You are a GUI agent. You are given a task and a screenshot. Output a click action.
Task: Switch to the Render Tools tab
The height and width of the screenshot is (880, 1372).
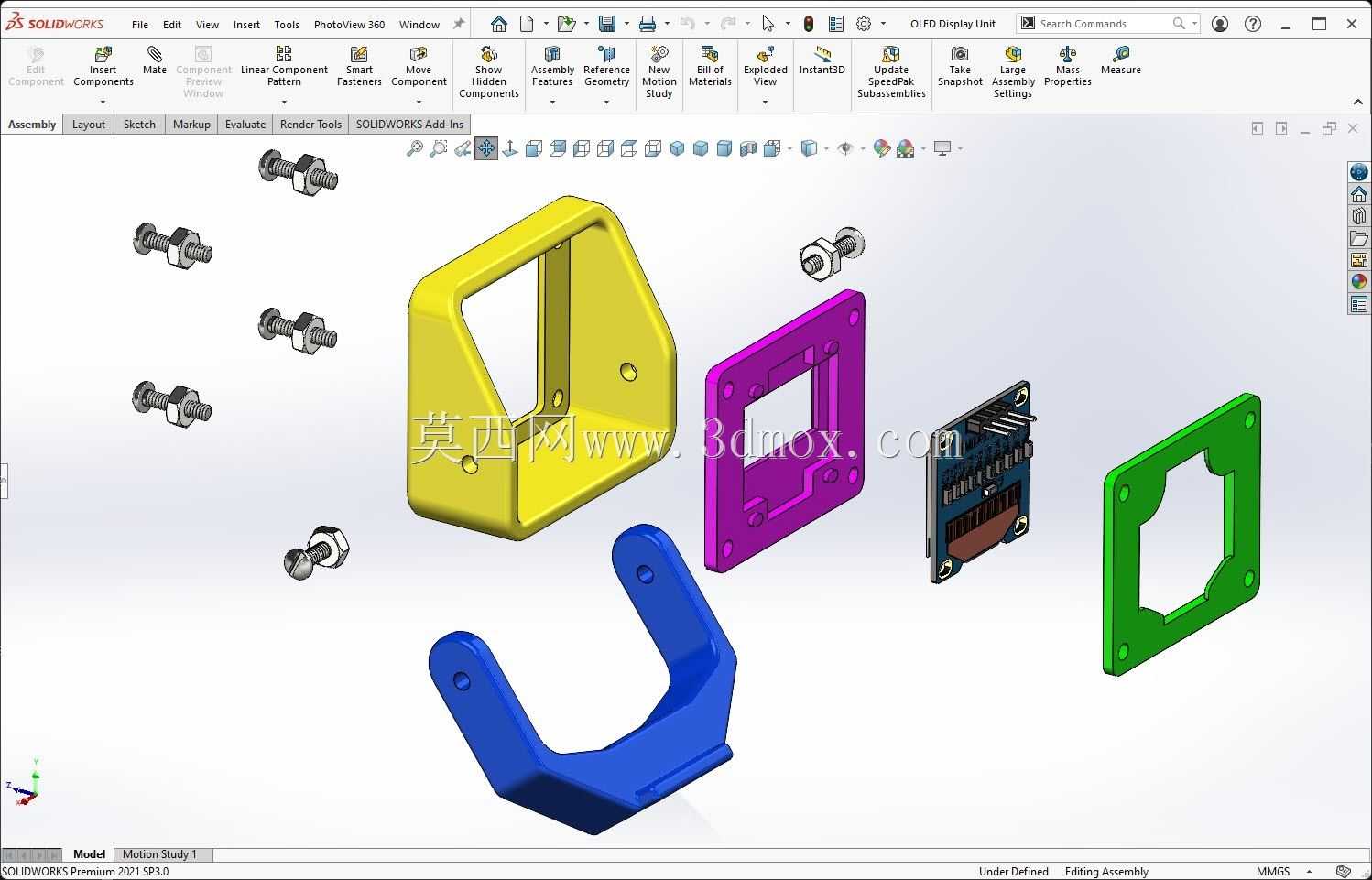coord(310,125)
